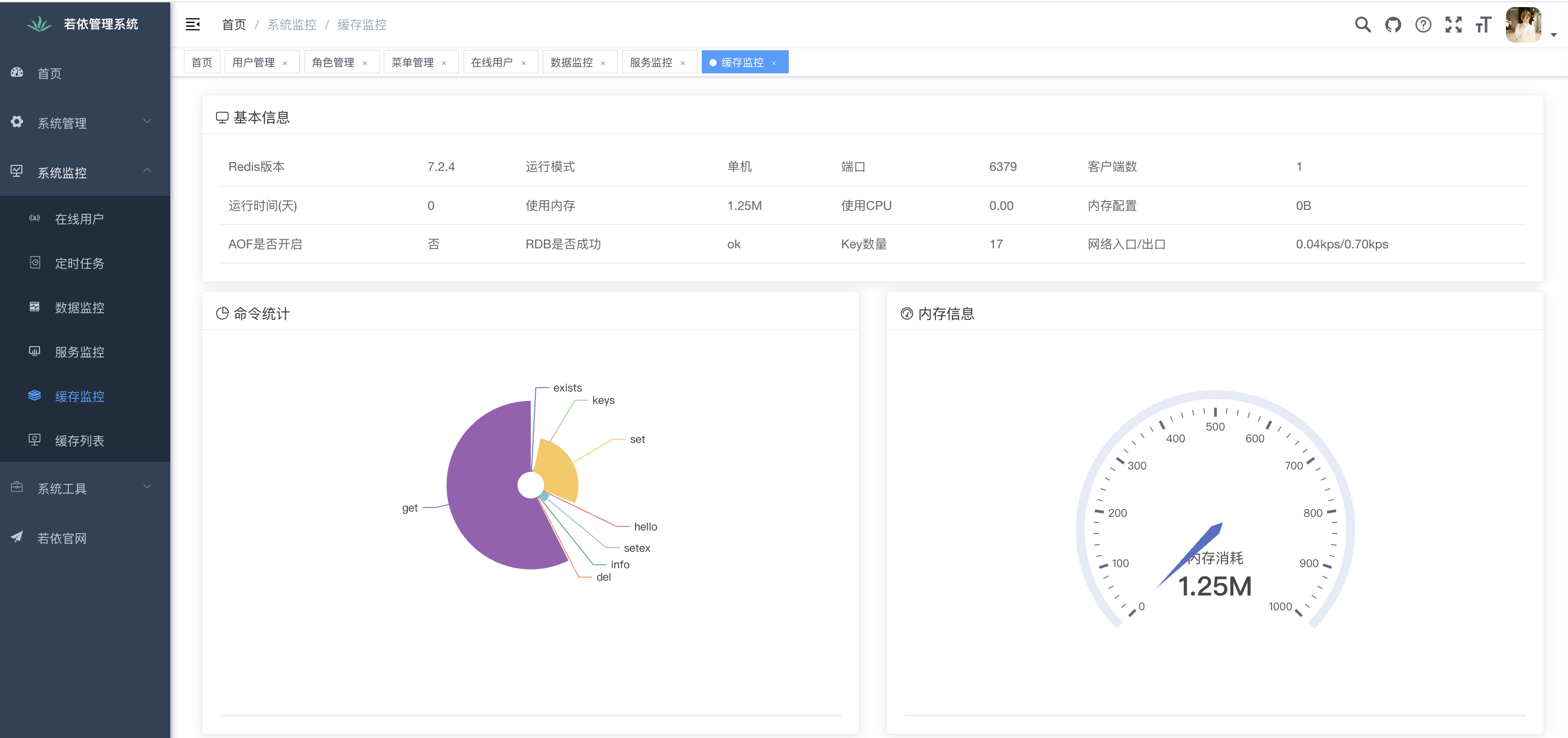Open 定时任务 in the sidebar
Viewport: 1568px width, 738px height.
(x=79, y=263)
